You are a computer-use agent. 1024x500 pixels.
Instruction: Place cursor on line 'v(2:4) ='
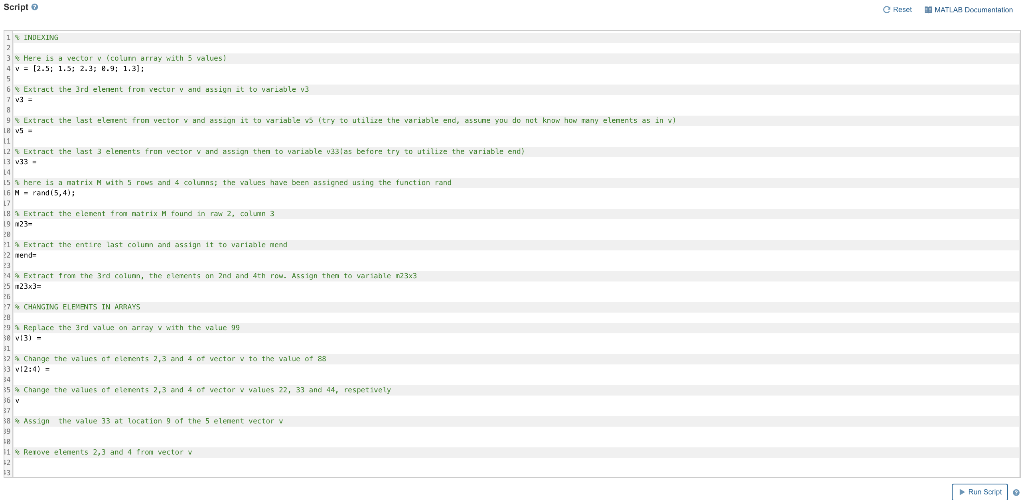pos(32,369)
